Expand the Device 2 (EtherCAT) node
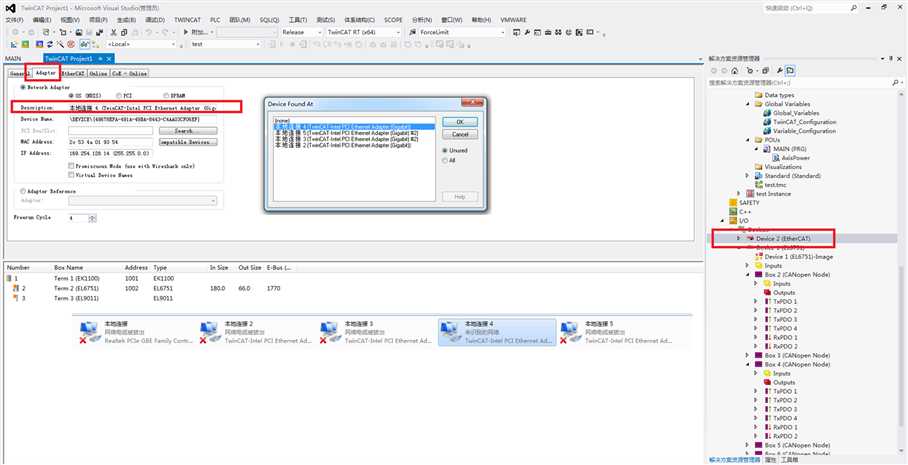Viewport: 908px width, 465px height. click(x=738, y=239)
